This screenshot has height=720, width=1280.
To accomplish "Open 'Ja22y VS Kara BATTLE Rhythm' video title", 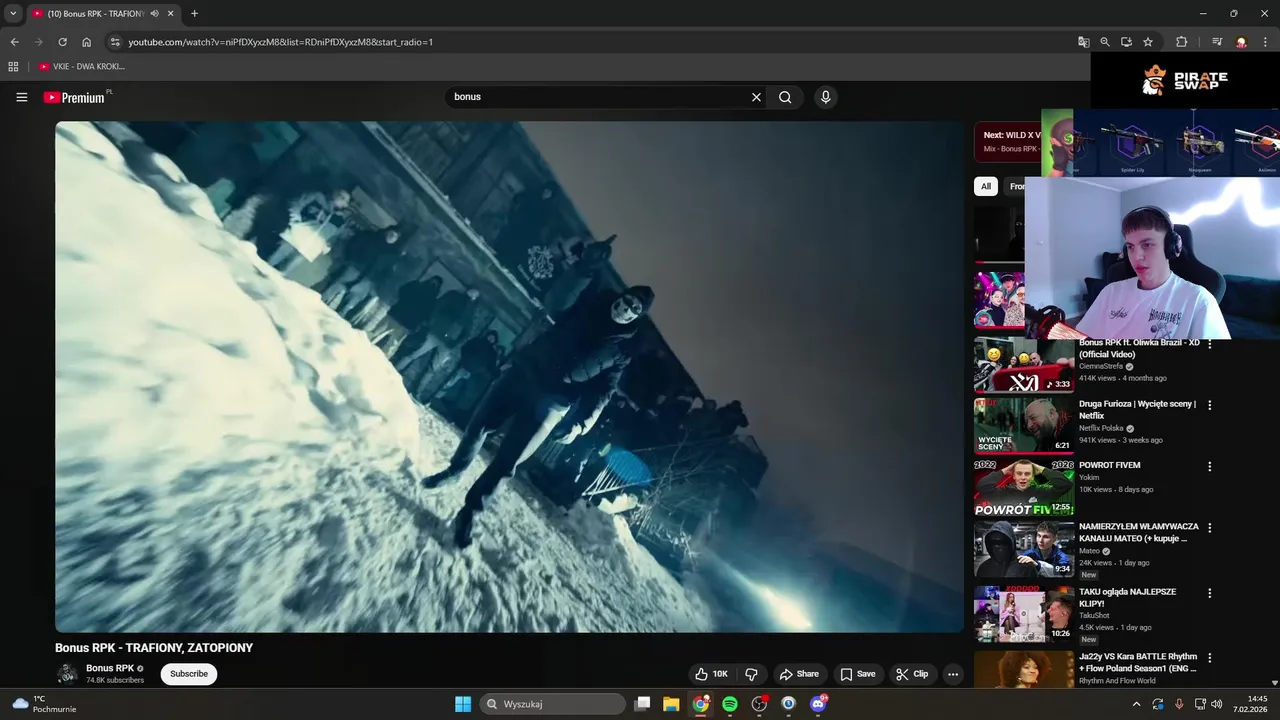I will point(1138,663).
